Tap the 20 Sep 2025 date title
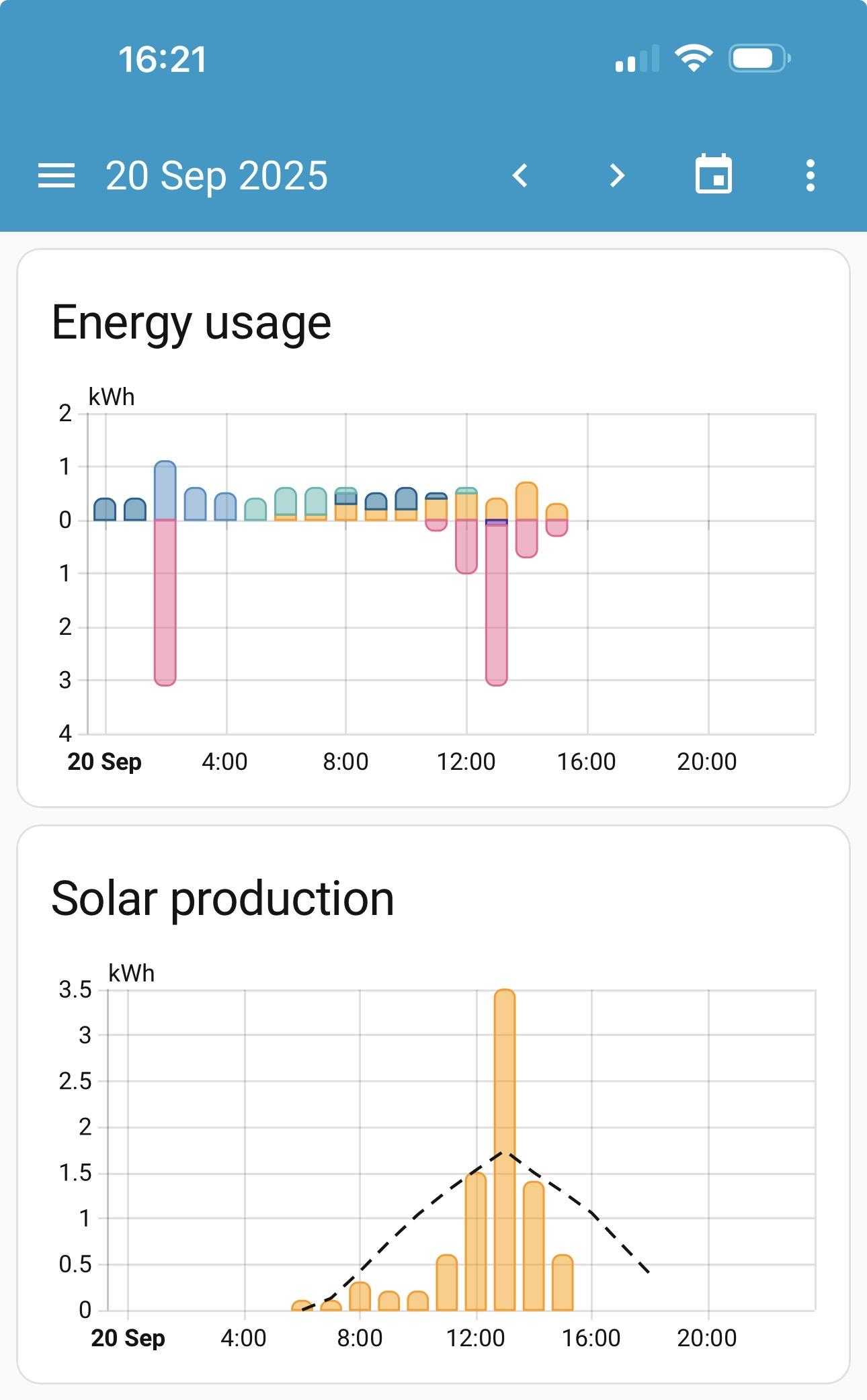This screenshot has height=1400, width=867. (x=216, y=176)
